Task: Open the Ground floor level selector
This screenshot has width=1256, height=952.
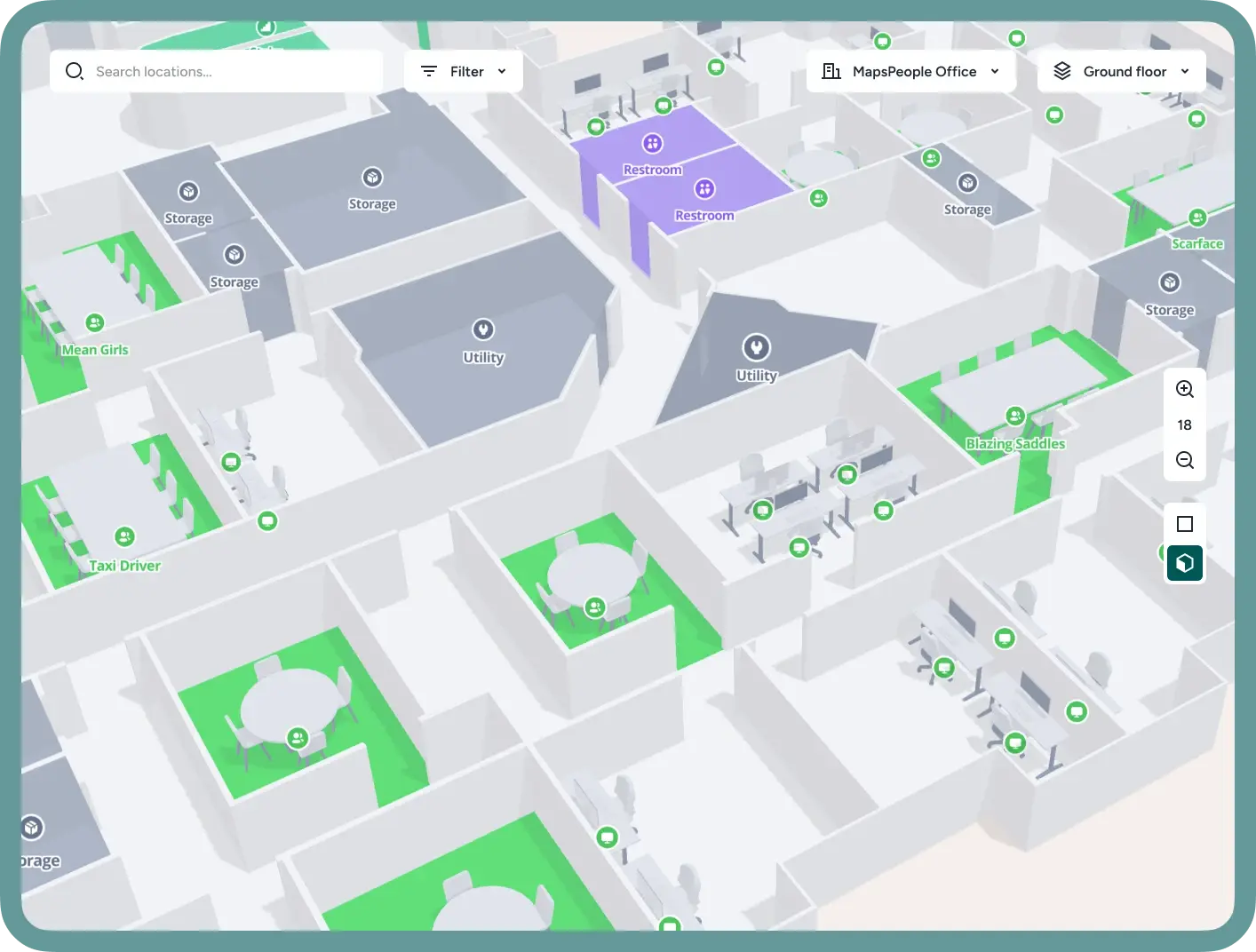Action: coord(1121,71)
